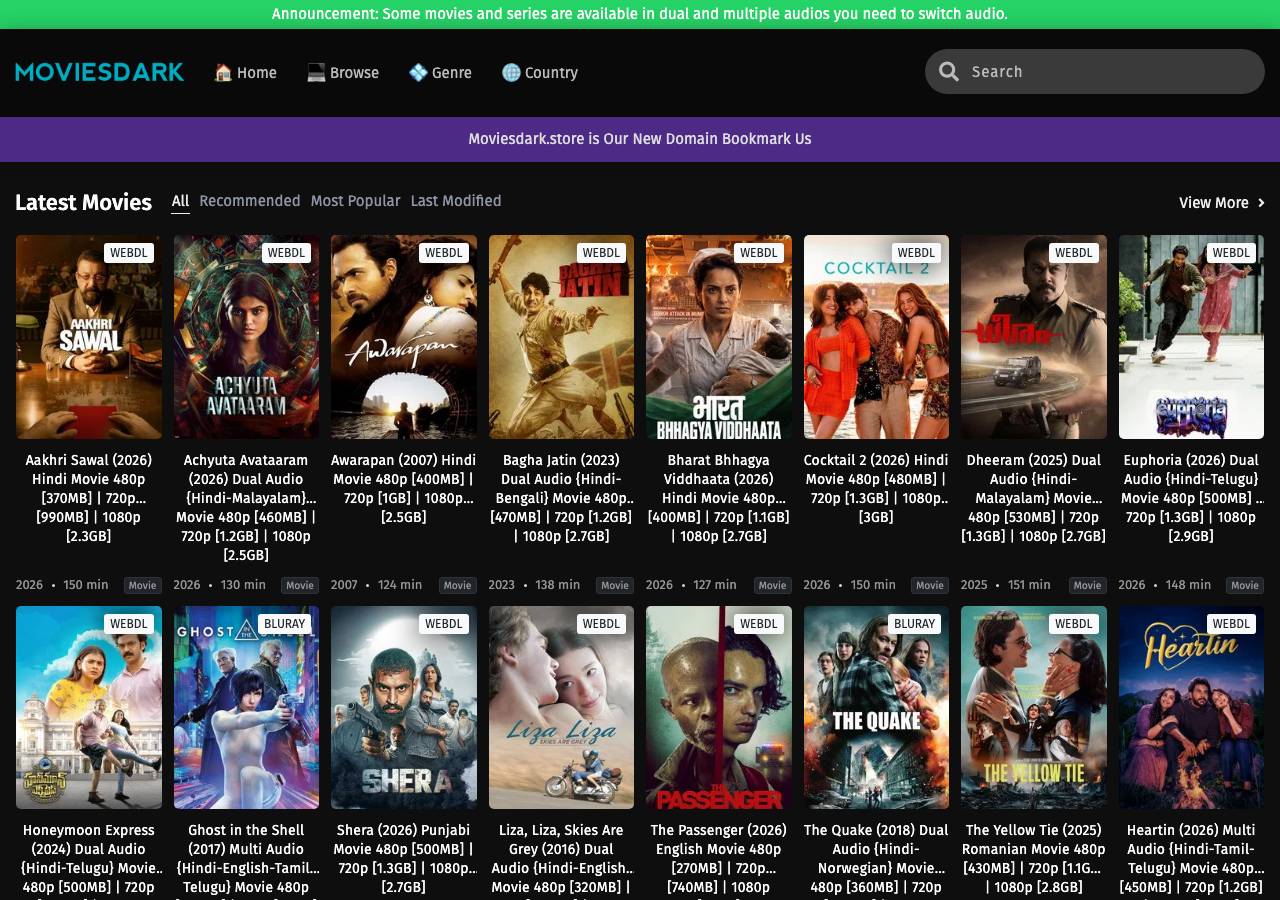Open the Bharat Bhhagya Viddhaata poster
This screenshot has height=900, width=1280.
719,337
